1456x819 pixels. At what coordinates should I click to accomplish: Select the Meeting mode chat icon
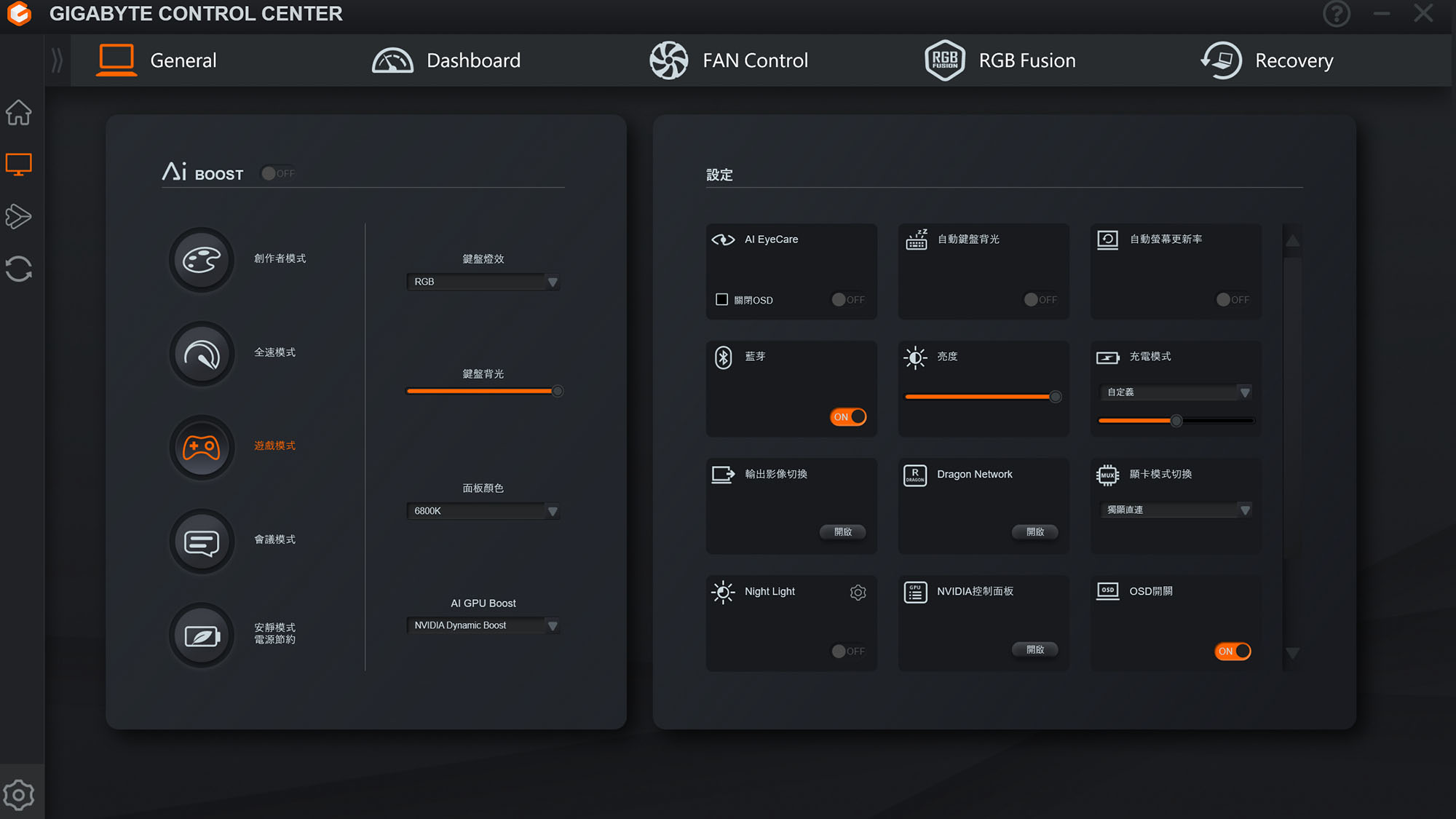point(202,541)
